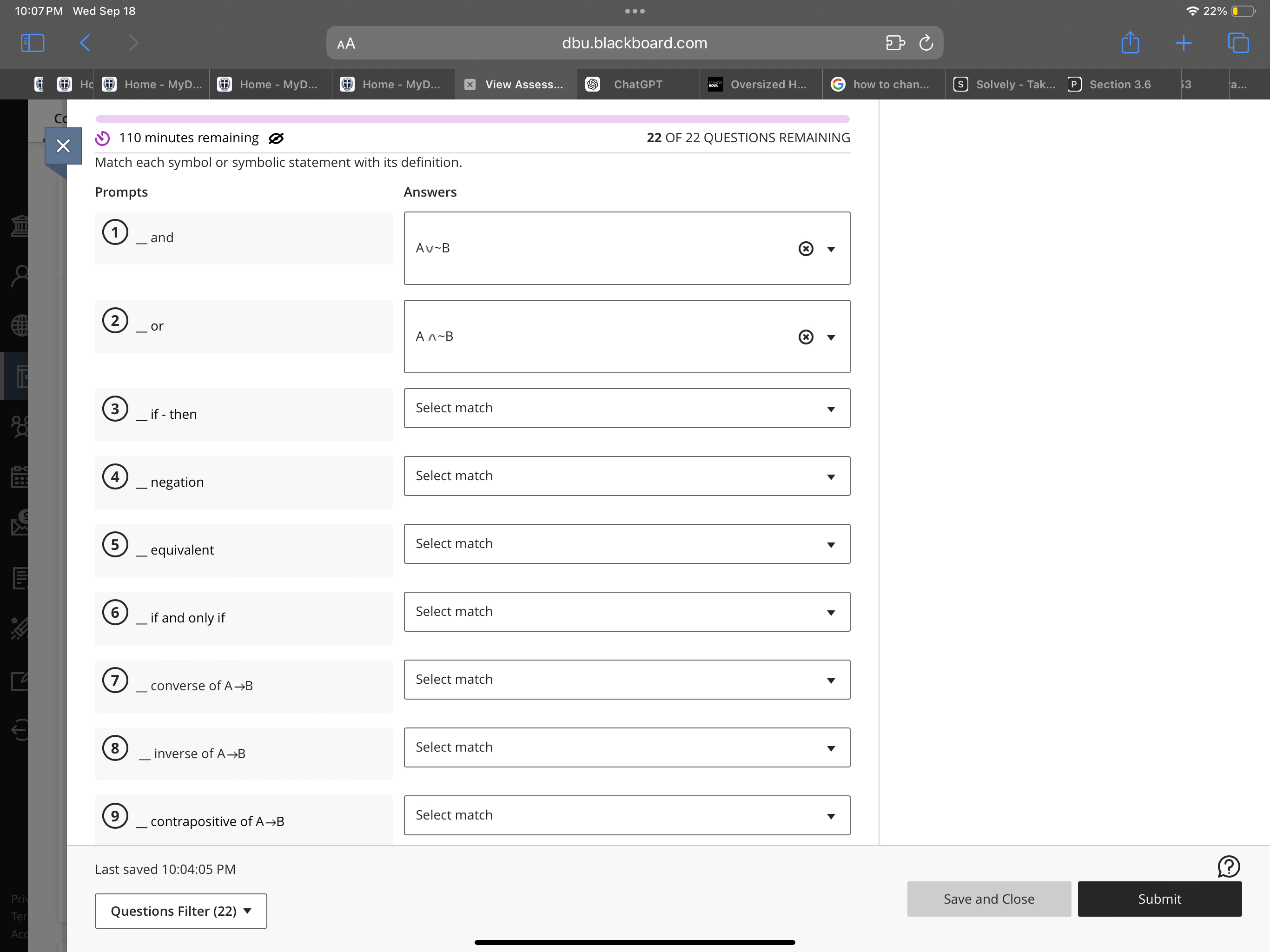Expand Select match for negation
This screenshot has width=1270, height=952.
[x=626, y=476]
